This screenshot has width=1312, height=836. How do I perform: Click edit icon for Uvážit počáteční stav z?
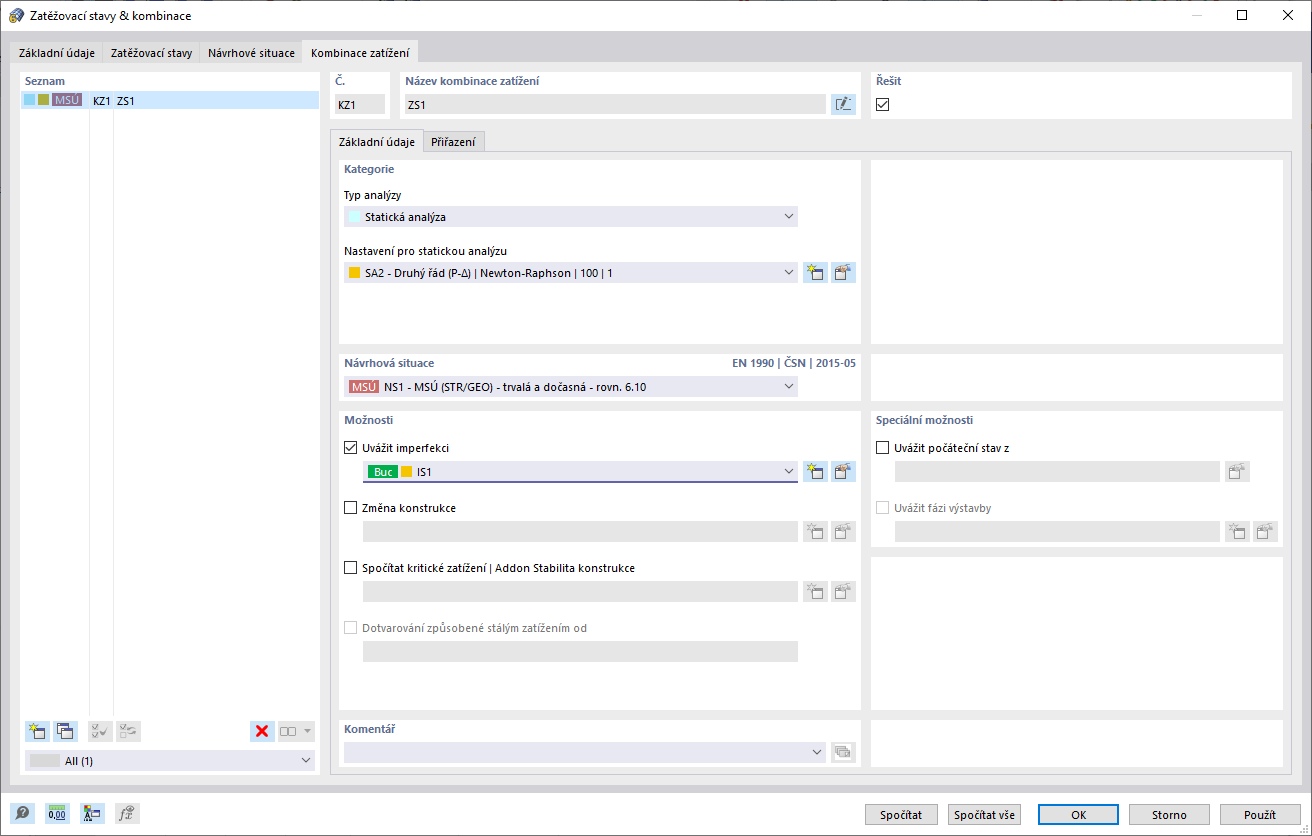click(1238, 472)
